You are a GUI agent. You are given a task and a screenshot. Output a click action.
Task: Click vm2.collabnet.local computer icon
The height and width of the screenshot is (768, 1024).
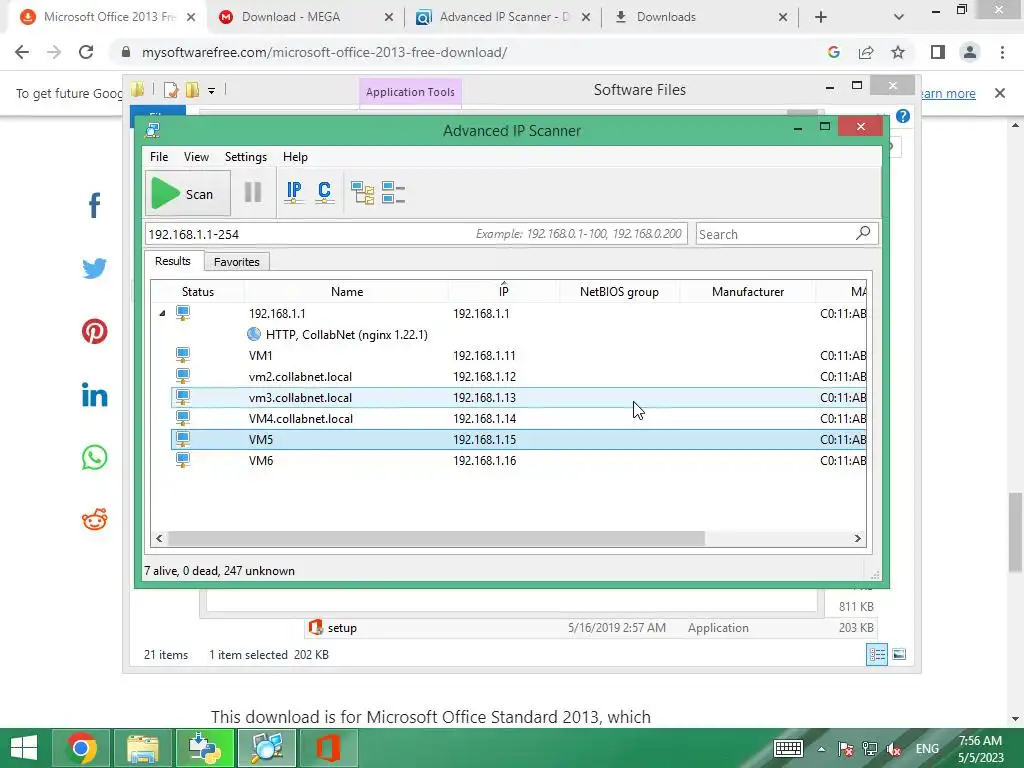183,376
